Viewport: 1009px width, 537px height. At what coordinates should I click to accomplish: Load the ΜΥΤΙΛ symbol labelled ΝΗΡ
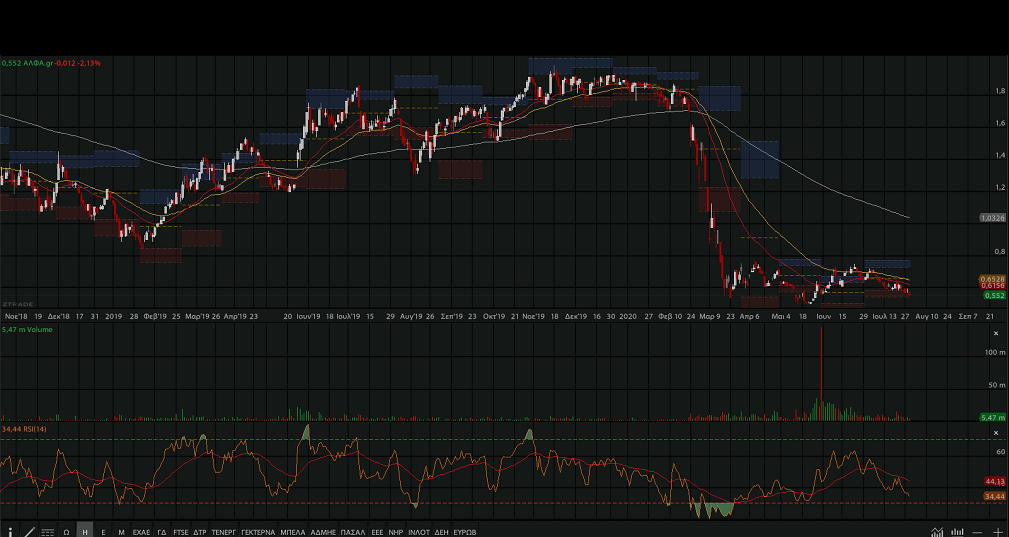click(x=396, y=532)
